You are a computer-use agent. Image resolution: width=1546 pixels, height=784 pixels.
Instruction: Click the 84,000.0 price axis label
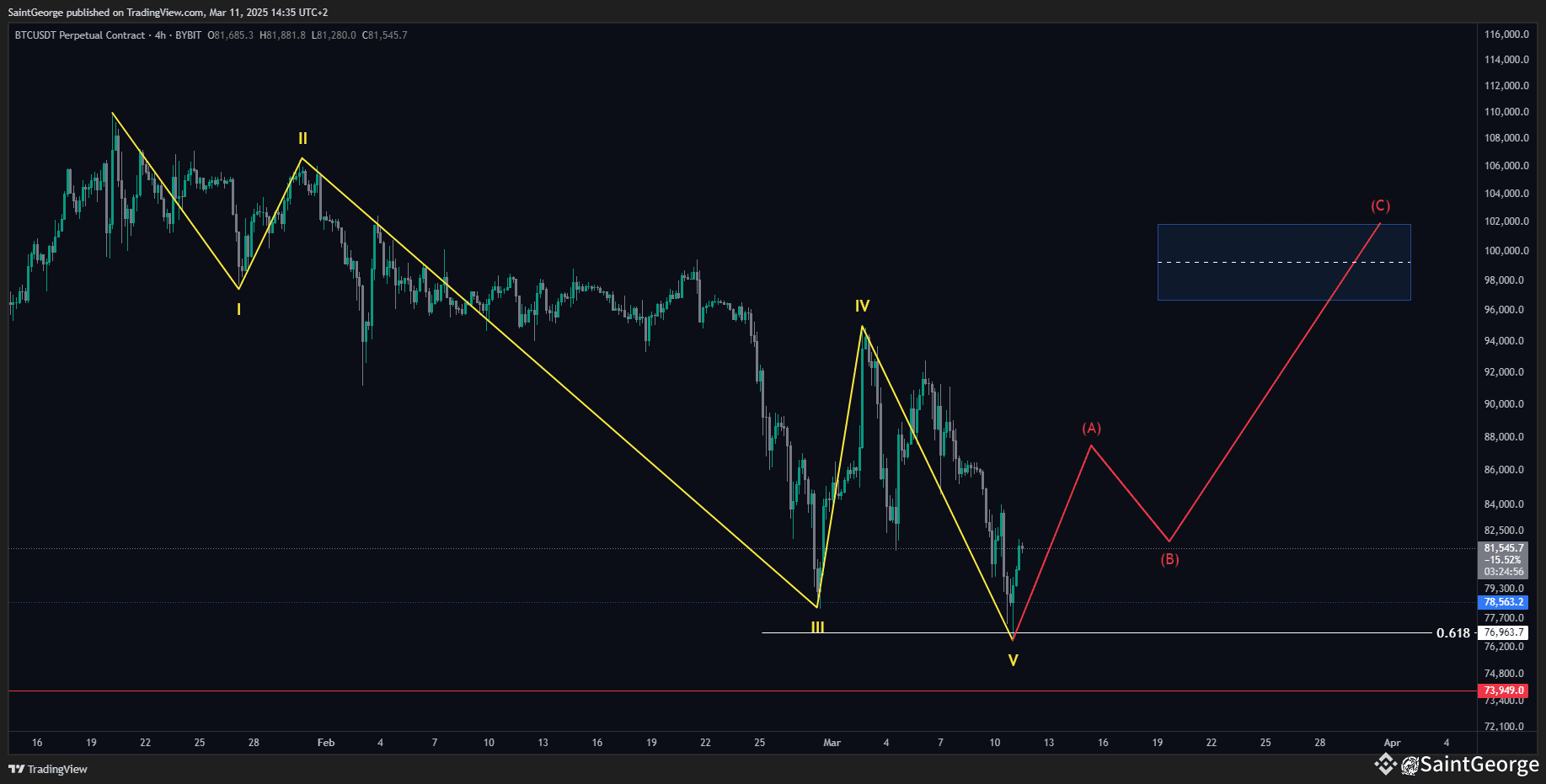1504,504
